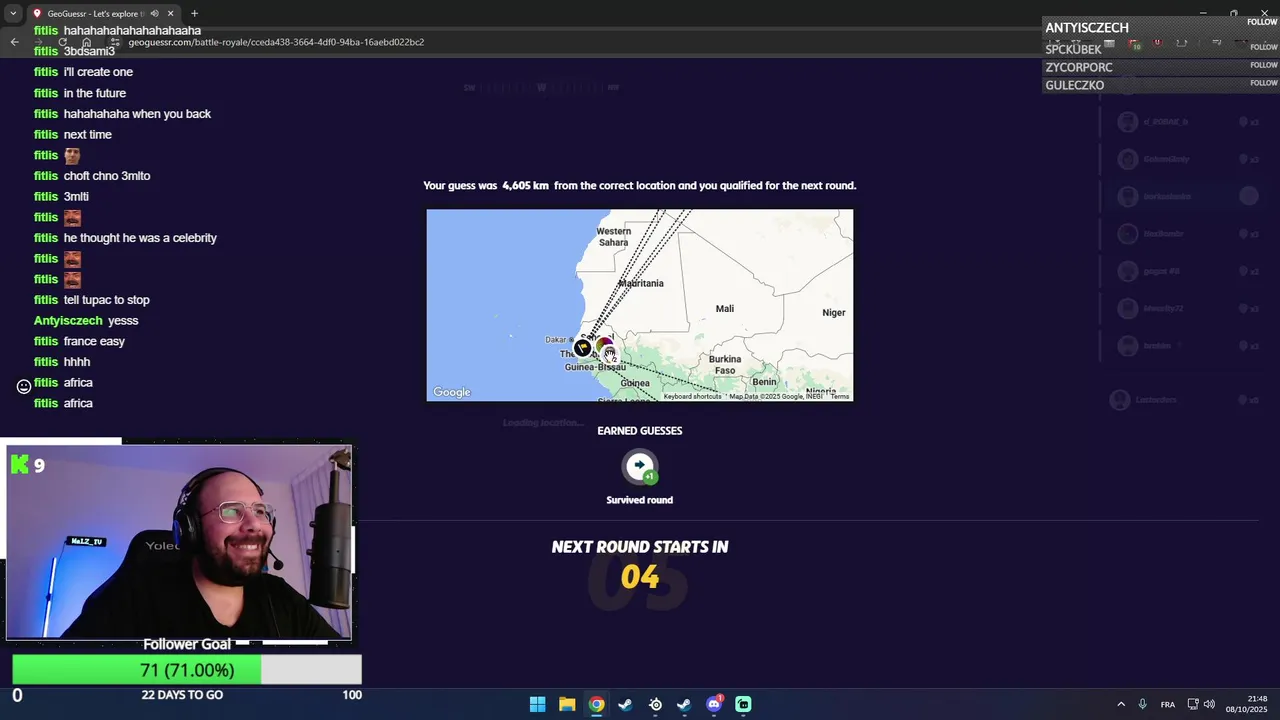The image size is (1280, 720).
Task: Click 'he thought he was a celebrity'
Action: tap(140, 238)
